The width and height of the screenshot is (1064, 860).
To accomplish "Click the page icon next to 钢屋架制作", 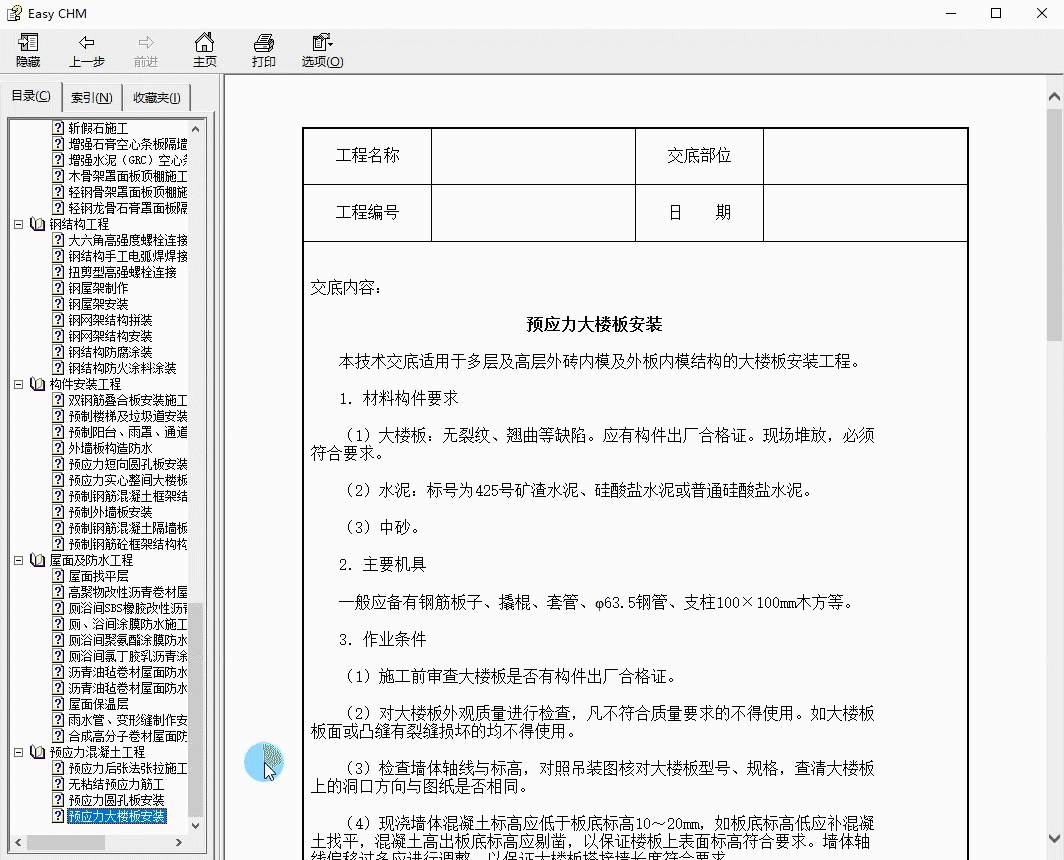I will tap(58, 288).
